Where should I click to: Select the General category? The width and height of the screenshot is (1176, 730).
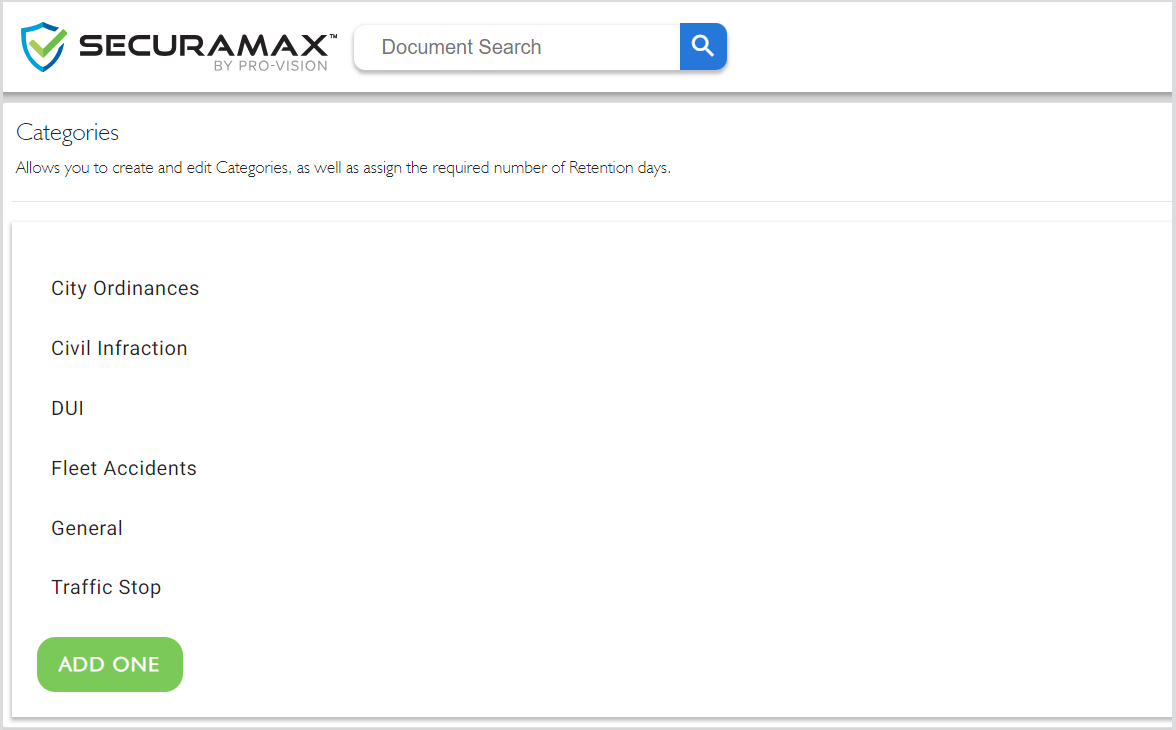[x=87, y=528]
